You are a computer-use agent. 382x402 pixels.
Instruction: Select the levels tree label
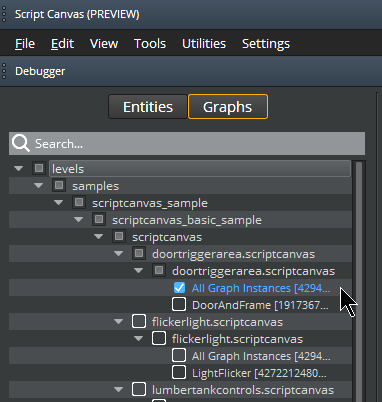[x=68, y=169]
